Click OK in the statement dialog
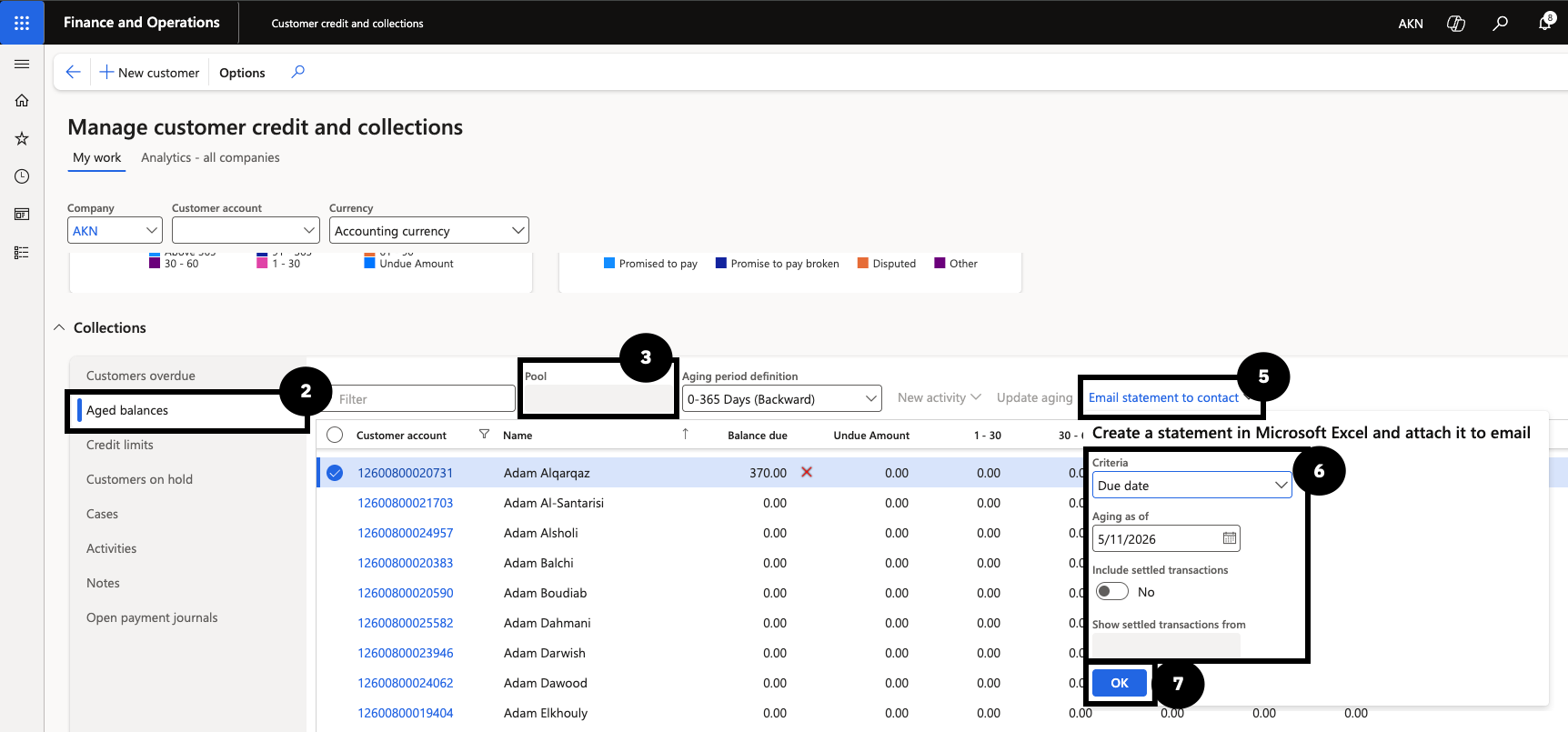Image resolution: width=1568 pixels, height=732 pixels. (1120, 683)
